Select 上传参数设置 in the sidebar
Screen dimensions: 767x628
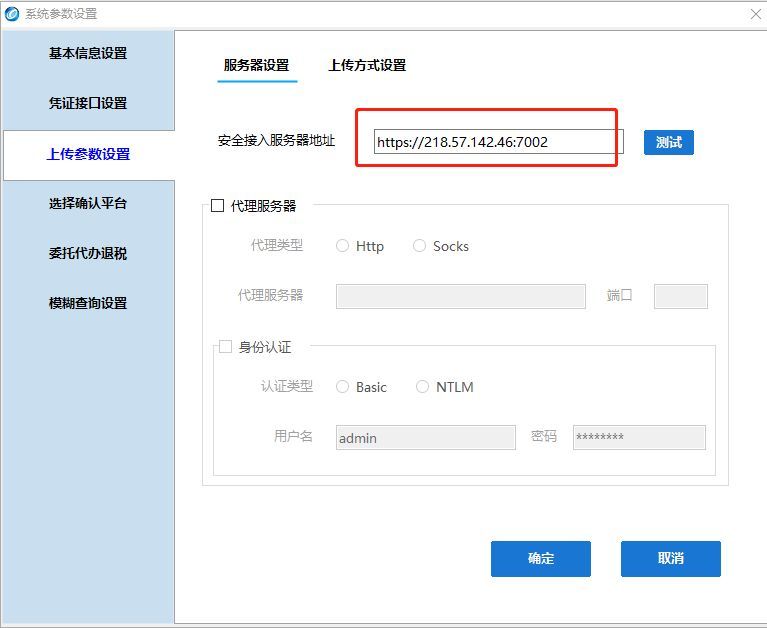(89, 155)
